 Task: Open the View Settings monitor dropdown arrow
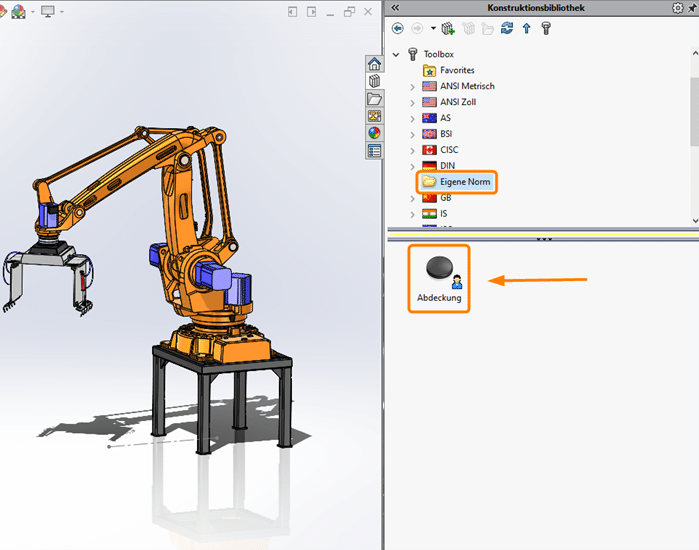click(x=62, y=12)
